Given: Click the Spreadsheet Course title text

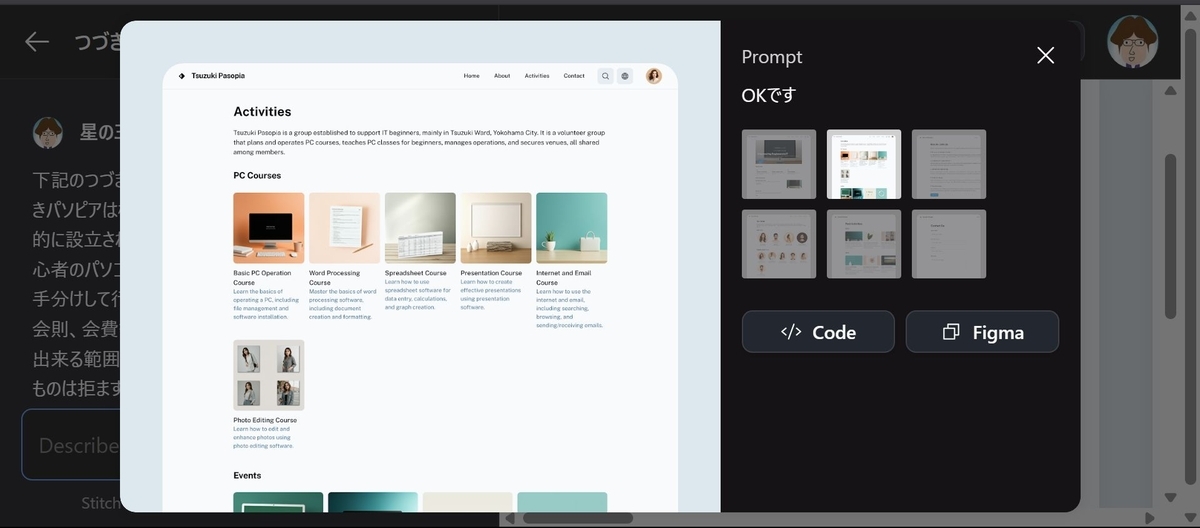Looking at the screenshot, I should pos(416,273).
